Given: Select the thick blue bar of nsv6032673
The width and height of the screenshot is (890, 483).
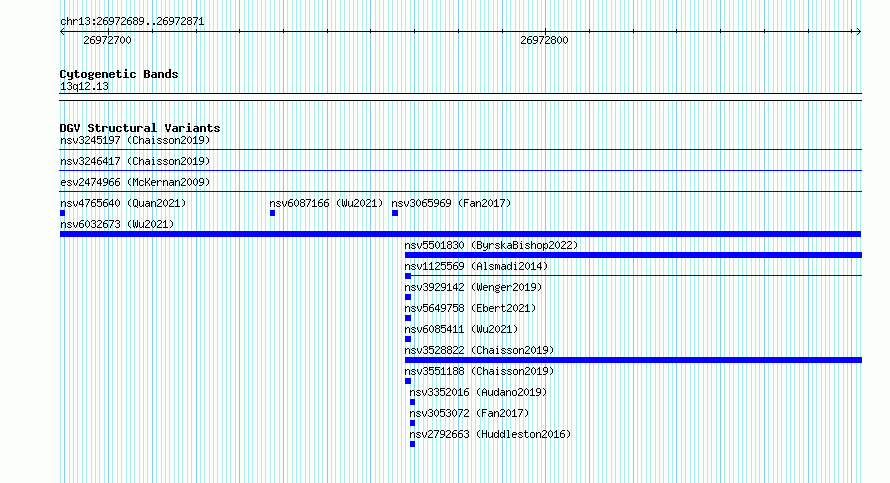Looking at the screenshot, I should (x=460, y=234).
